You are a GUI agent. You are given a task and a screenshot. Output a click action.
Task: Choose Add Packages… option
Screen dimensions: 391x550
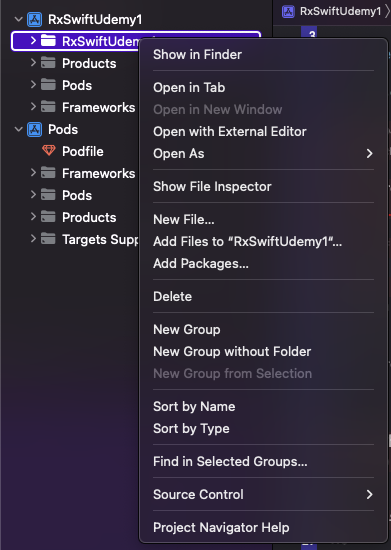201,263
